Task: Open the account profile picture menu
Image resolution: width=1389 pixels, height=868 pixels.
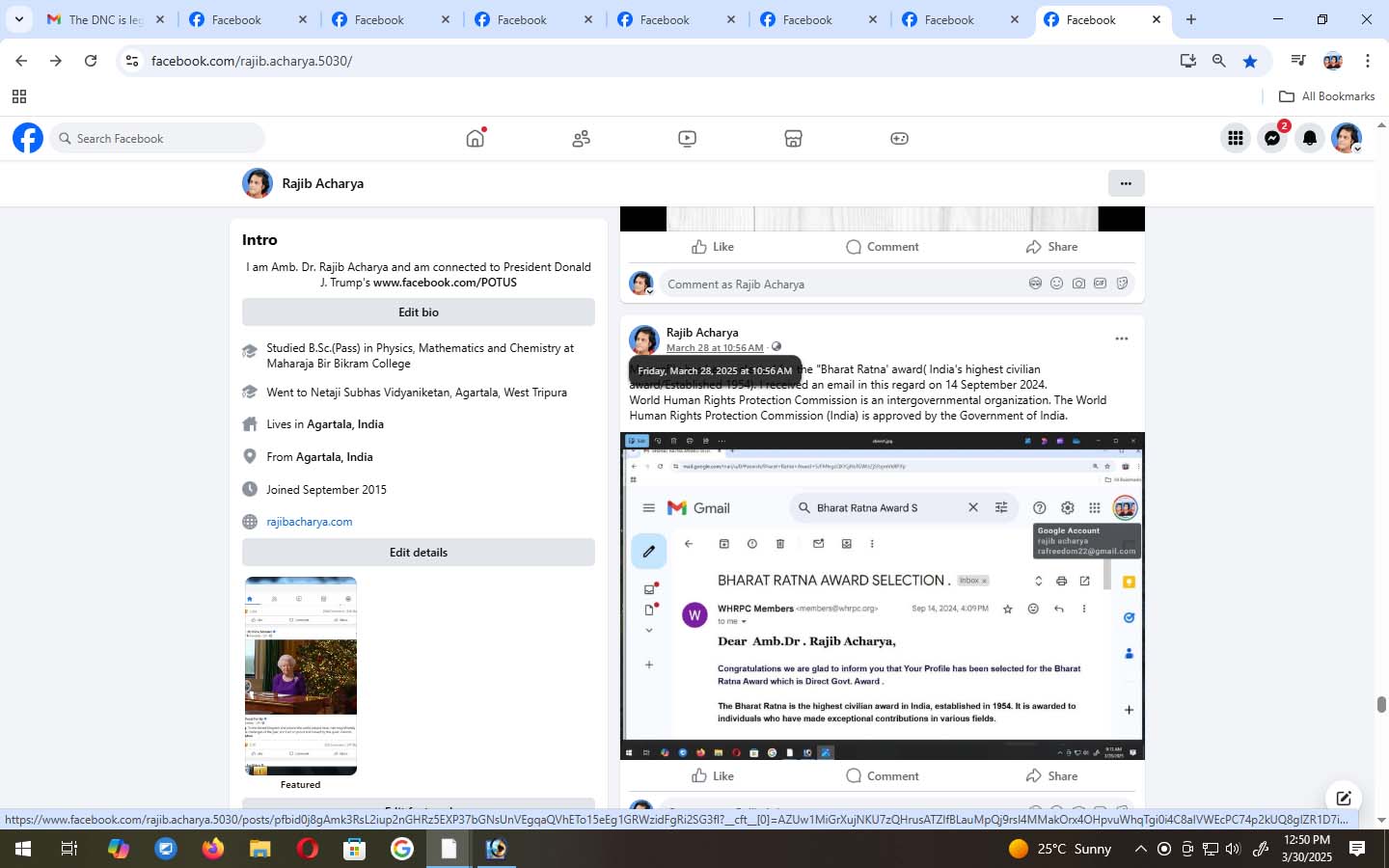Action: pyautogui.click(x=1347, y=138)
